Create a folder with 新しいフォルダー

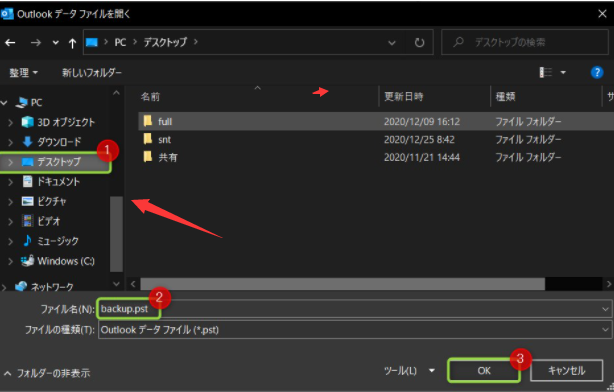coord(92,72)
